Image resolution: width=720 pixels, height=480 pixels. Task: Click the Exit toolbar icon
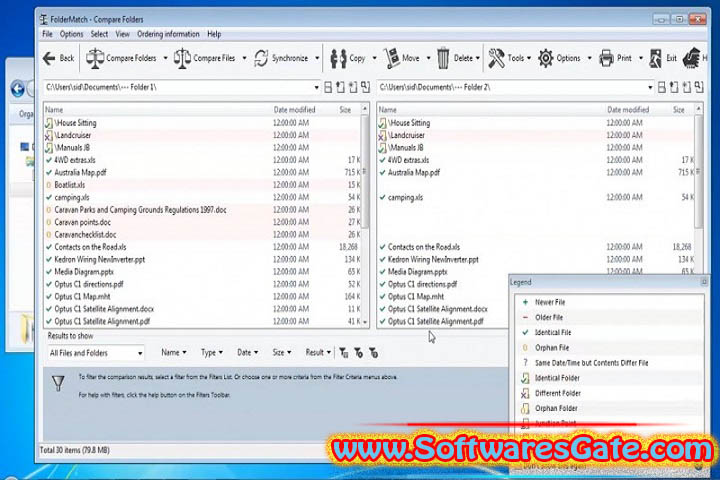pyautogui.click(x=656, y=58)
